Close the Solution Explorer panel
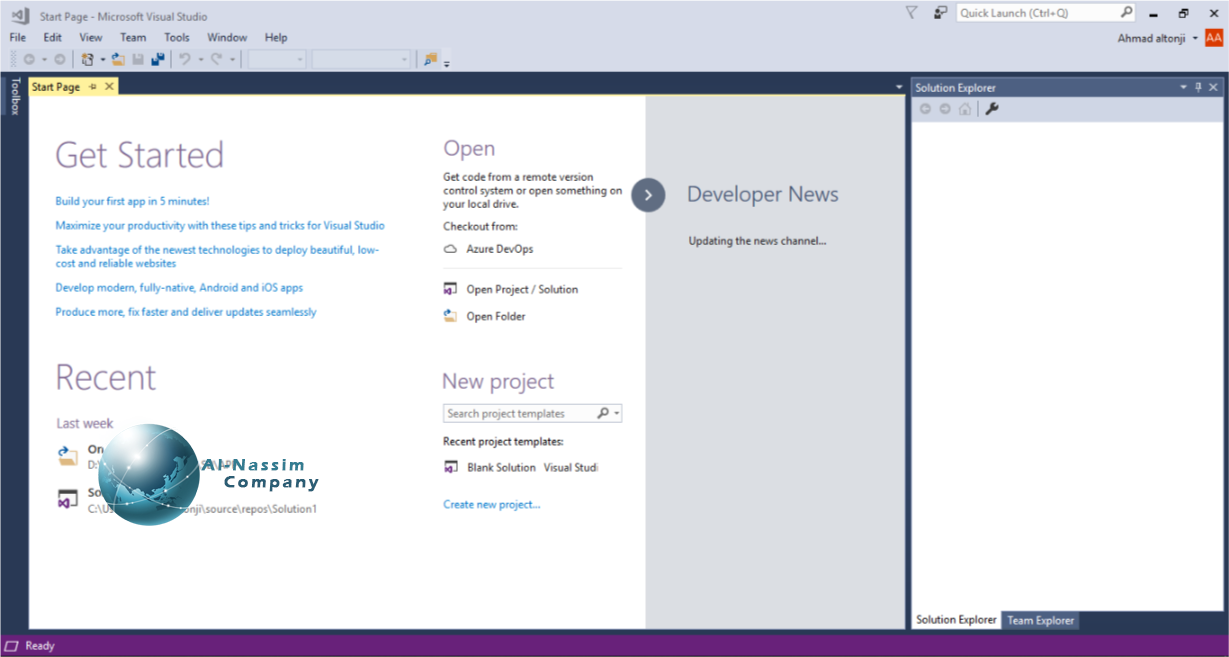The height and width of the screenshot is (657, 1229). pyautogui.click(x=1215, y=88)
